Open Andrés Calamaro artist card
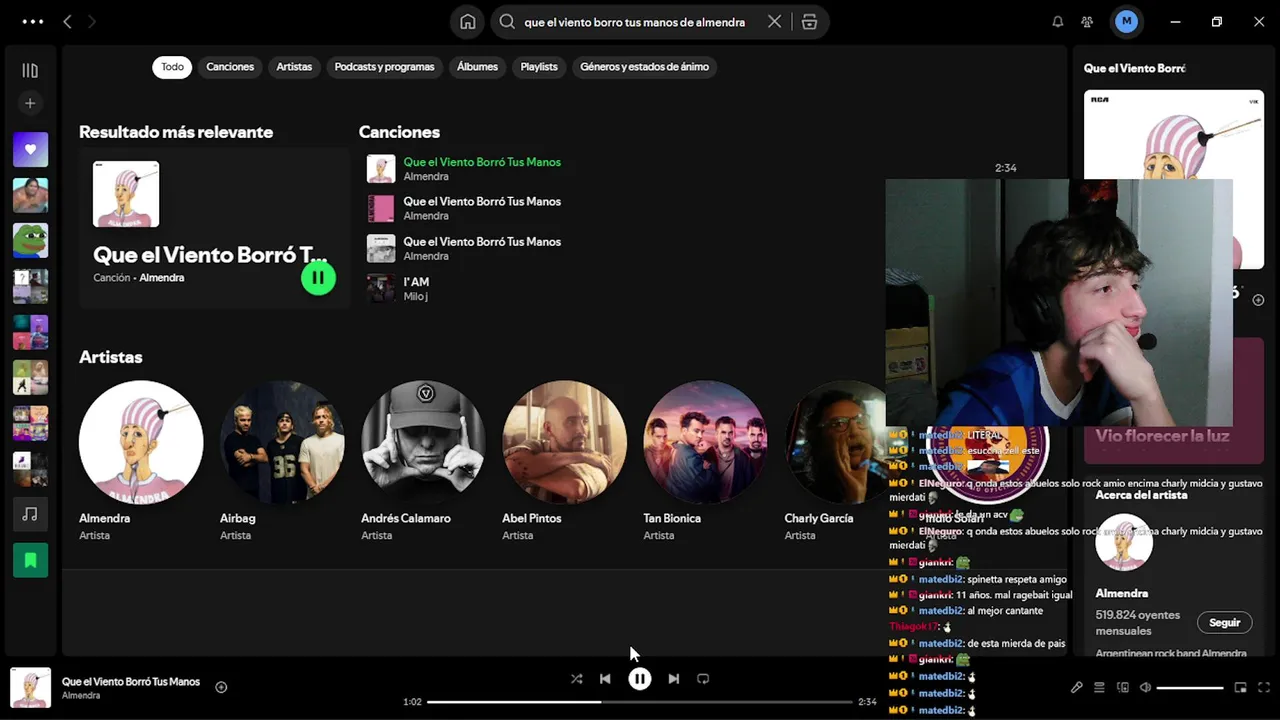 pos(423,462)
